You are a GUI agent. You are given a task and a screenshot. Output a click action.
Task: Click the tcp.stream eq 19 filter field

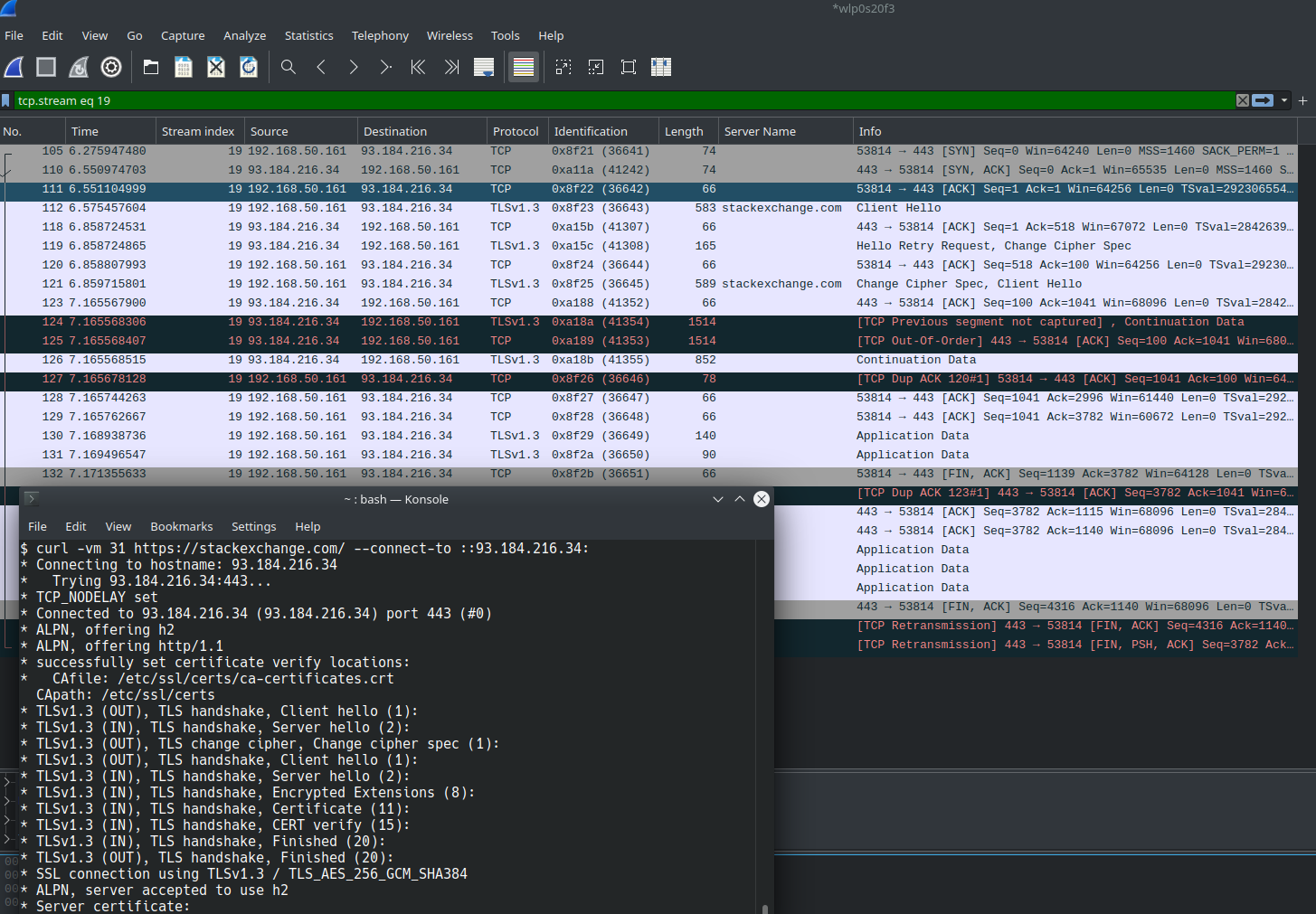click(624, 100)
